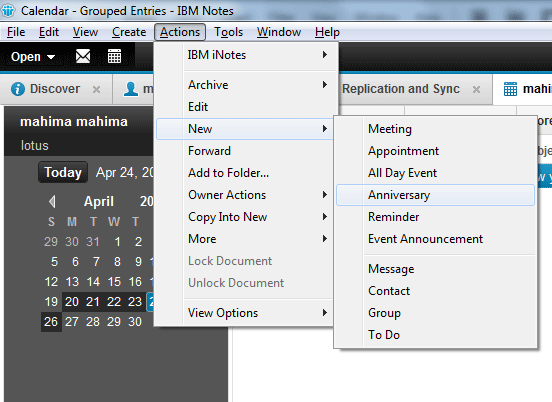Image resolution: width=552 pixels, height=402 pixels.
Task: Close the Replication and Sync tab
Action: point(476,89)
